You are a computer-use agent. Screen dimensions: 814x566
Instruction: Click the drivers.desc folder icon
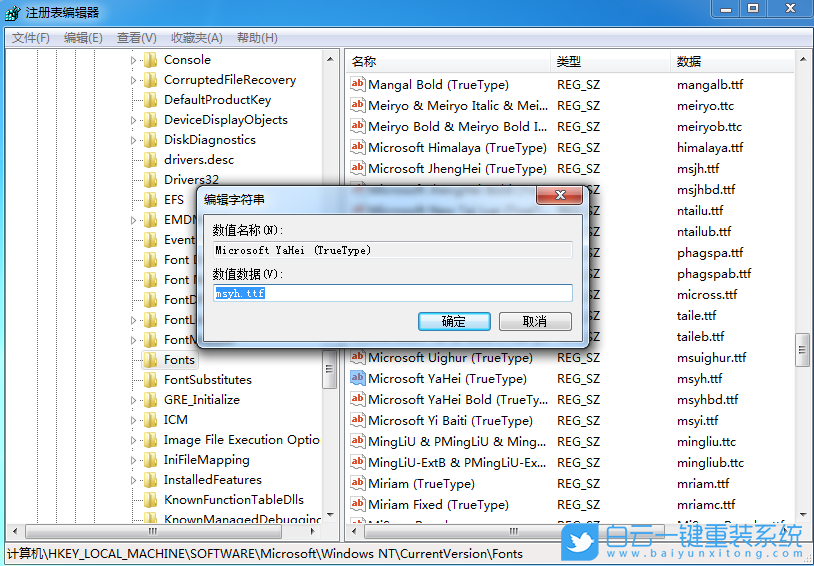point(151,159)
